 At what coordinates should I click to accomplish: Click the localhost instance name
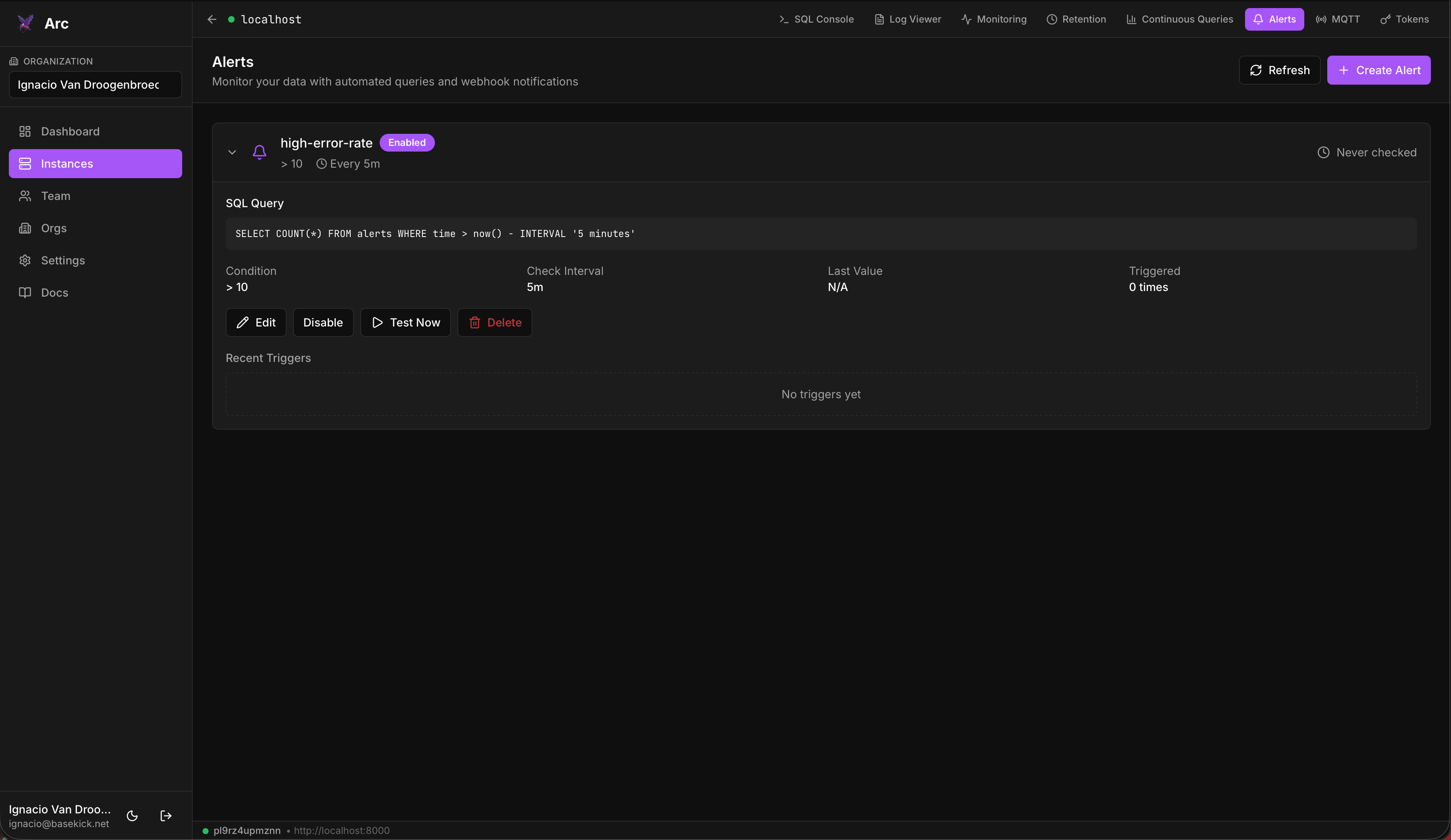[x=271, y=20]
